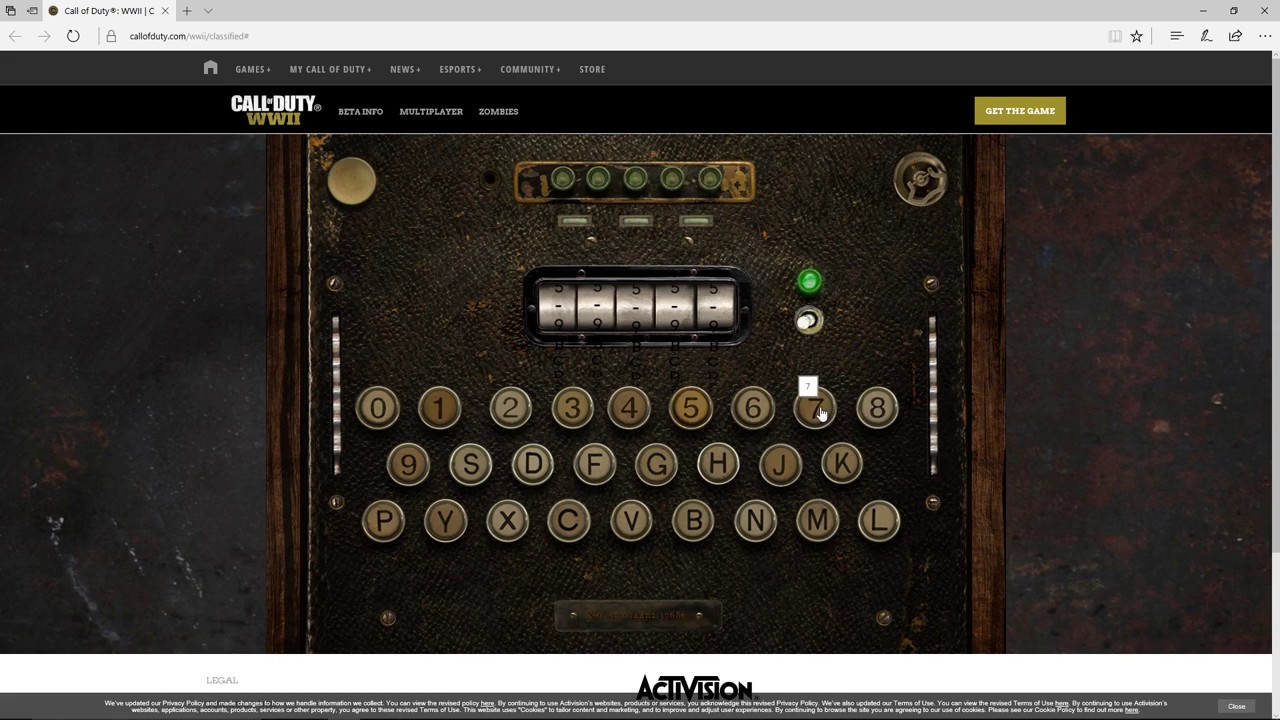Click the share icon in the browser toolbar

(x=1235, y=36)
